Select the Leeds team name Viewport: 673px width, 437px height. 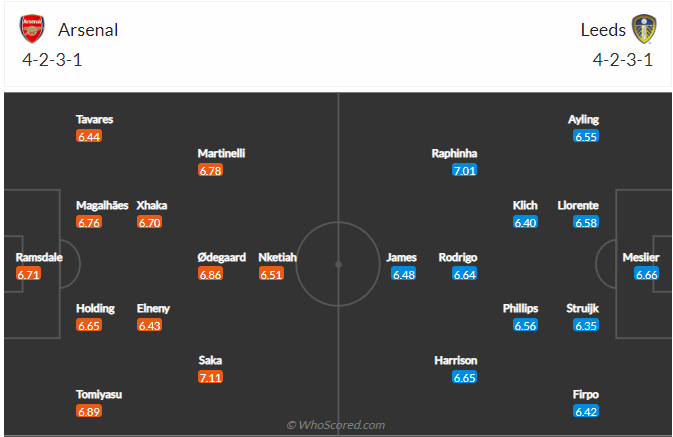click(603, 30)
